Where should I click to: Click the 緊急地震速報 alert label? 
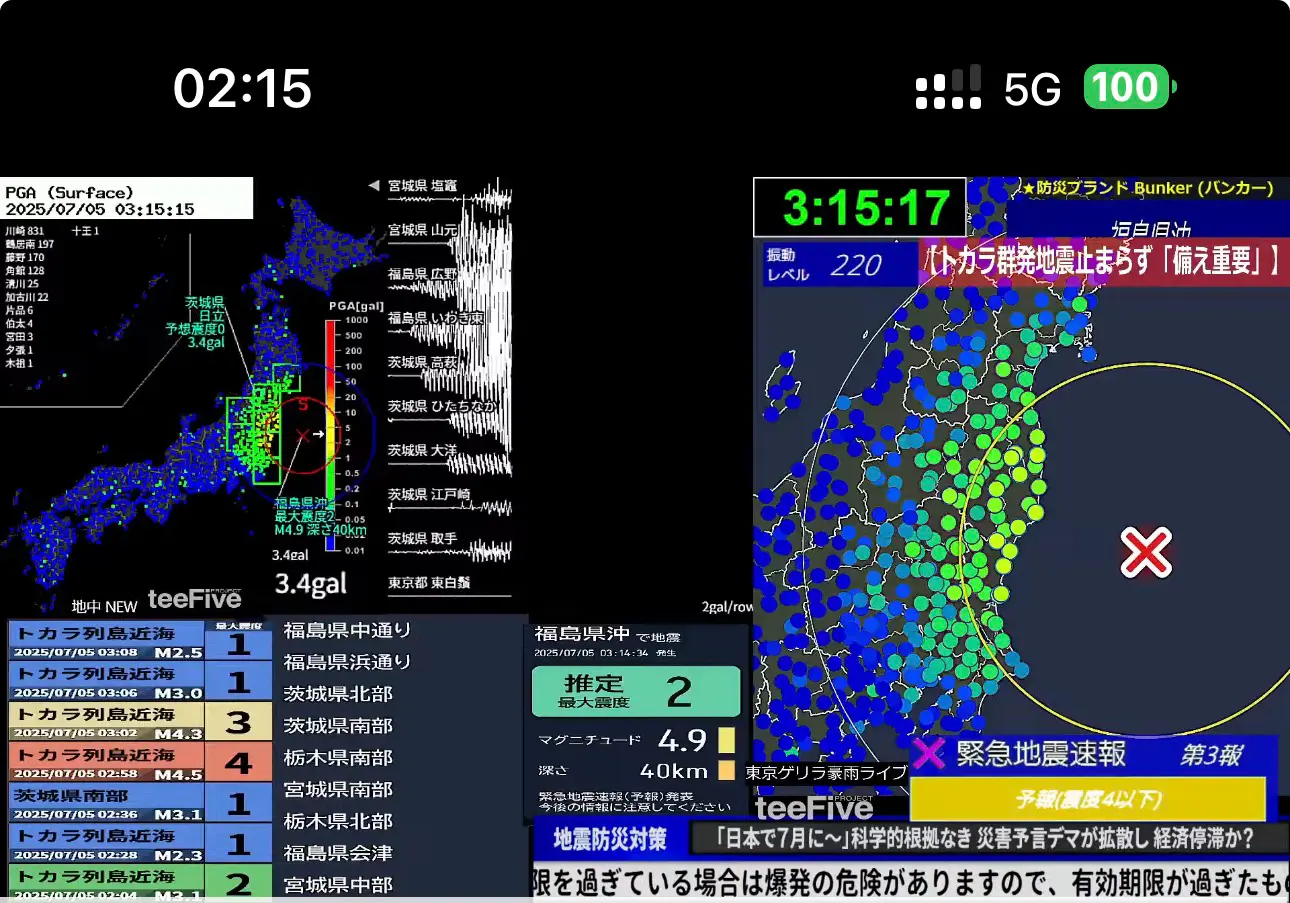coord(1041,753)
